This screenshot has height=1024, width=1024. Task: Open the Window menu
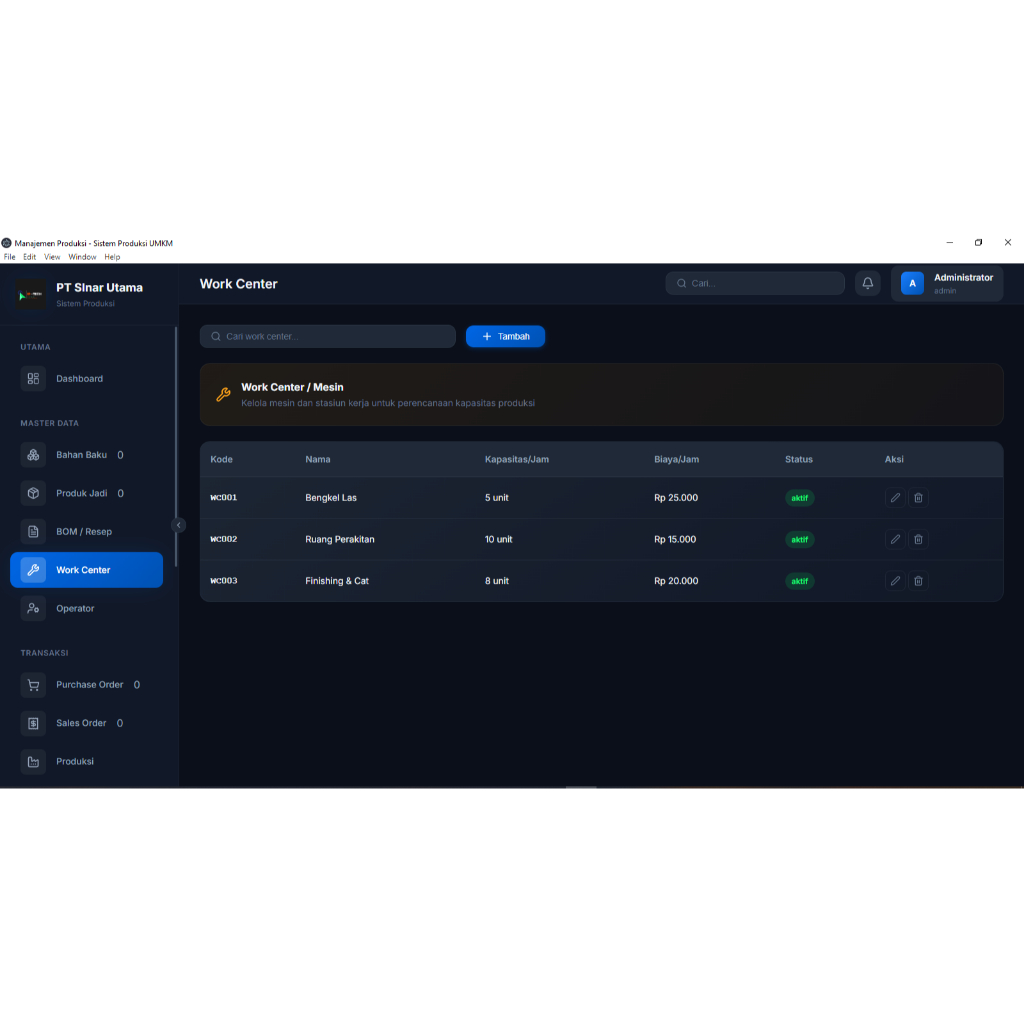(82, 257)
